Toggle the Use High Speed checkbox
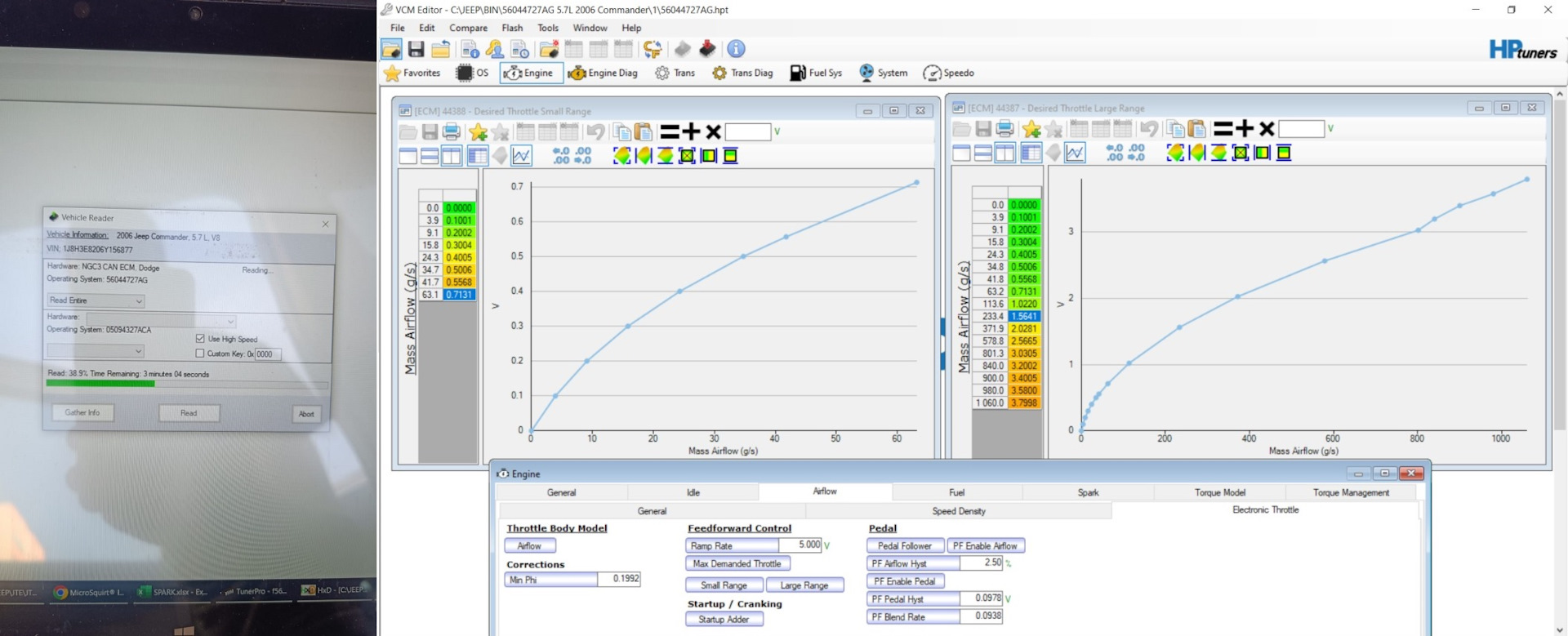This screenshot has width=1568, height=636. click(x=200, y=339)
